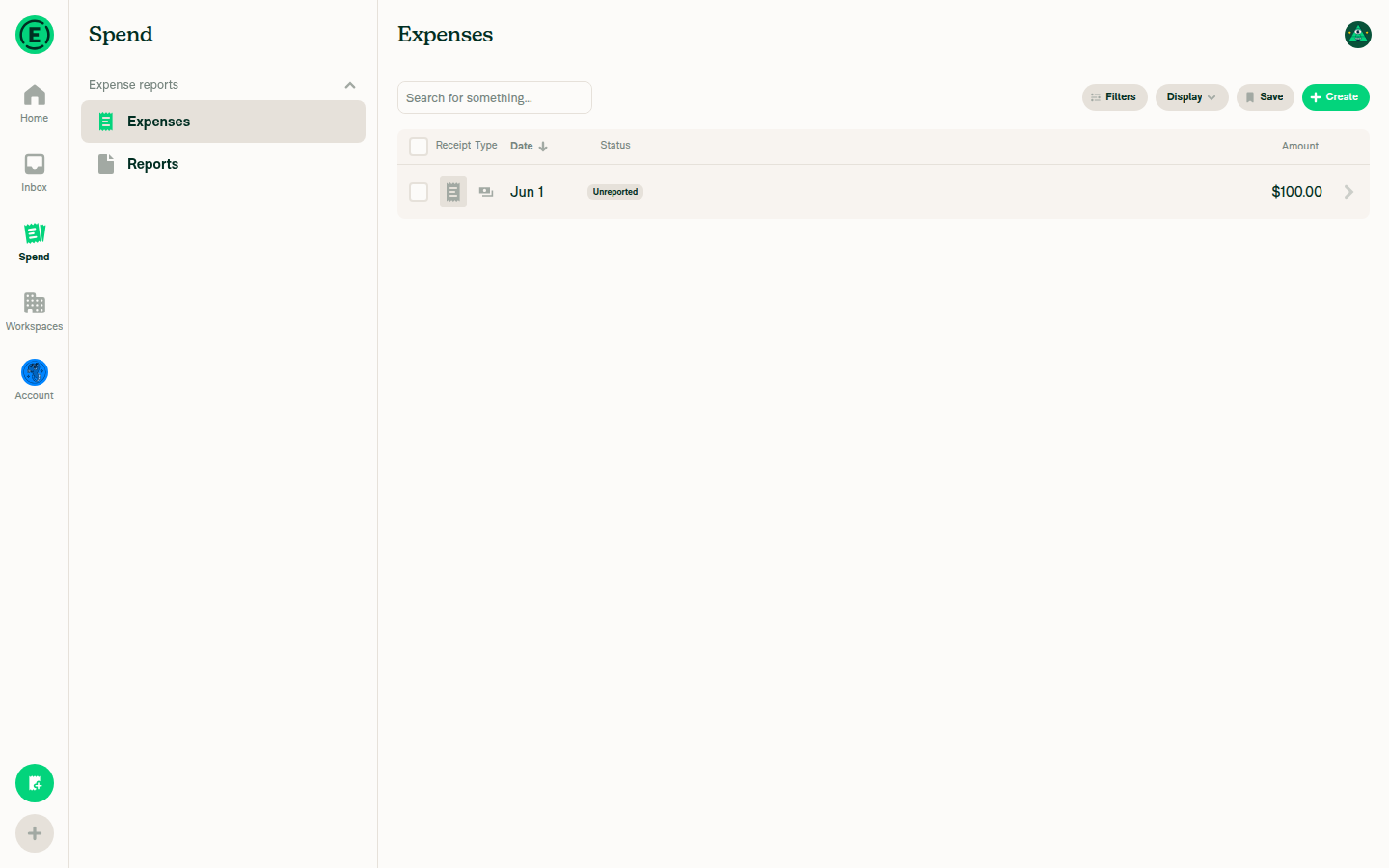Click the $100.00 amount

tap(1296, 192)
